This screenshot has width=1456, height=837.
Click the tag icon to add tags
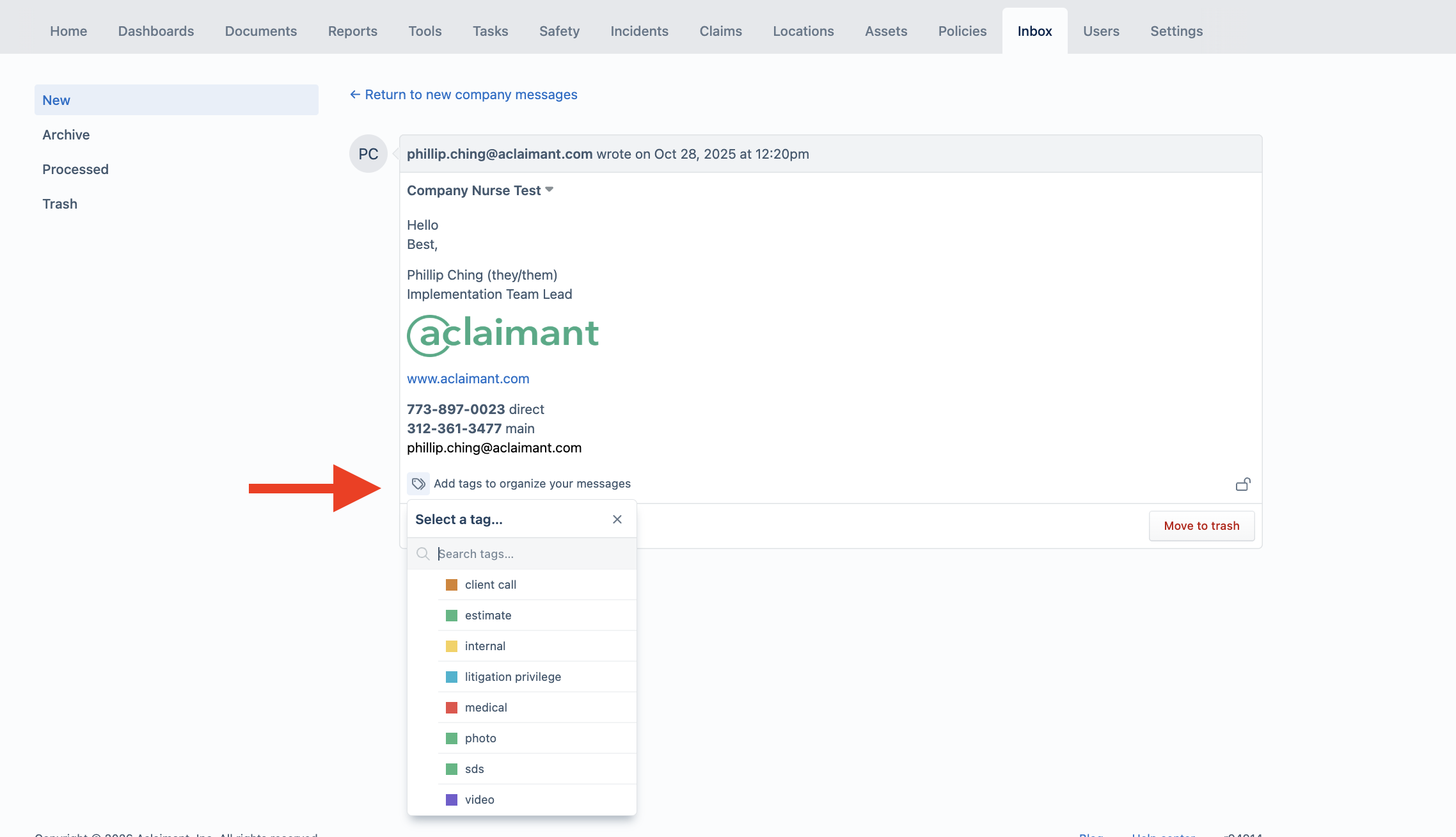pyautogui.click(x=418, y=484)
